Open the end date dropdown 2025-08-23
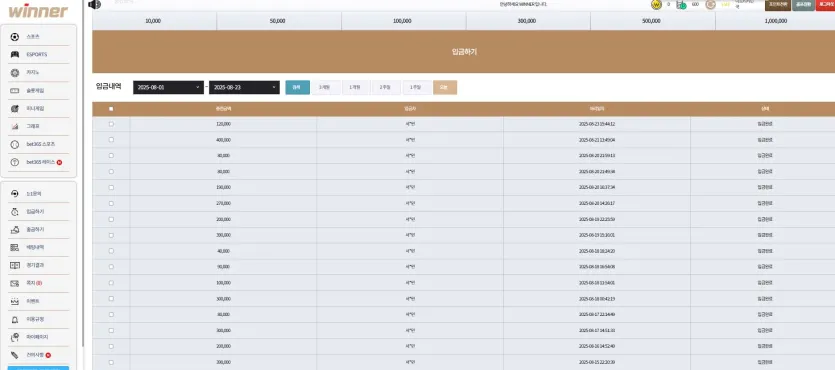The height and width of the screenshot is (370, 835). [x=244, y=87]
